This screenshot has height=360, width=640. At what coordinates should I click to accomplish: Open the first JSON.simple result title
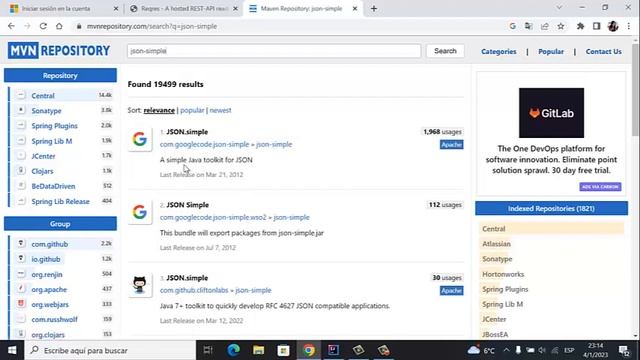(187, 132)
